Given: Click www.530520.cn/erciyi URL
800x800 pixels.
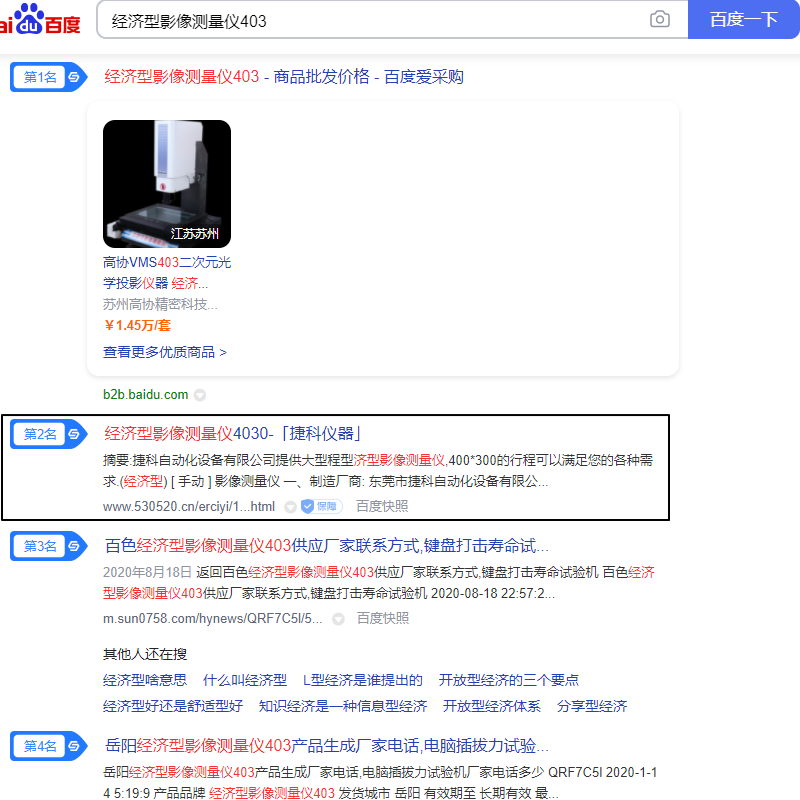Looking at the screenshot, I should pos(189,507).
